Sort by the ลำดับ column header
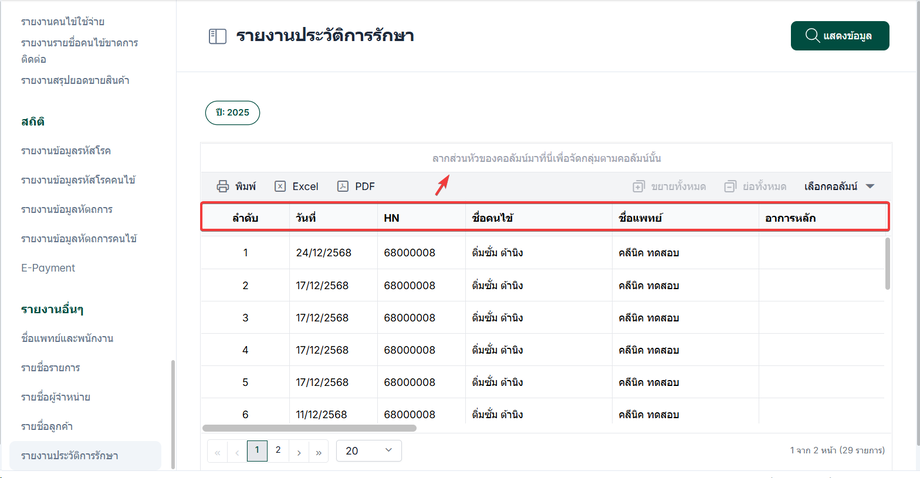920x478 pixels. [245, 218]
